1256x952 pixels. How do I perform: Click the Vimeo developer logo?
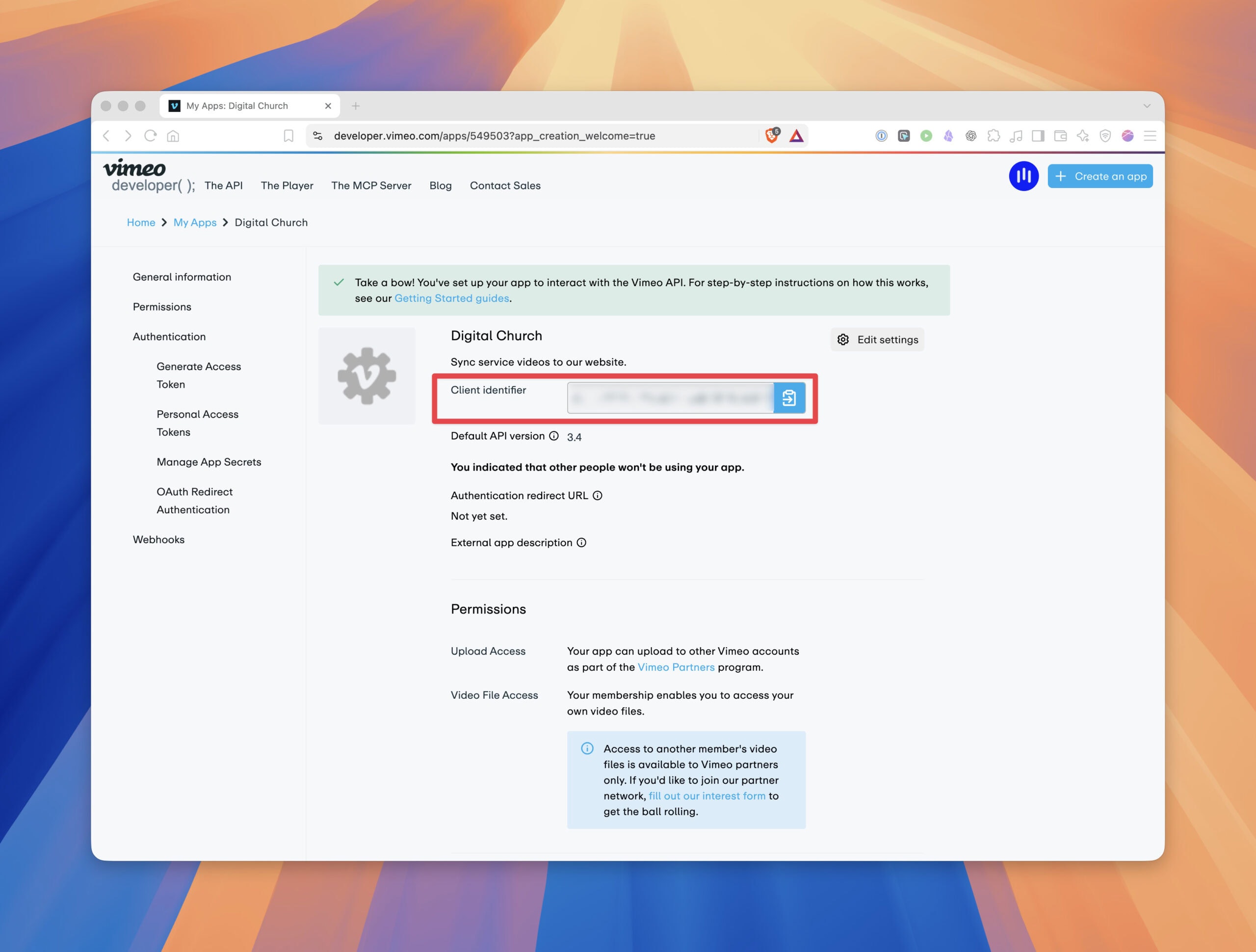click(x=149, y=176)
